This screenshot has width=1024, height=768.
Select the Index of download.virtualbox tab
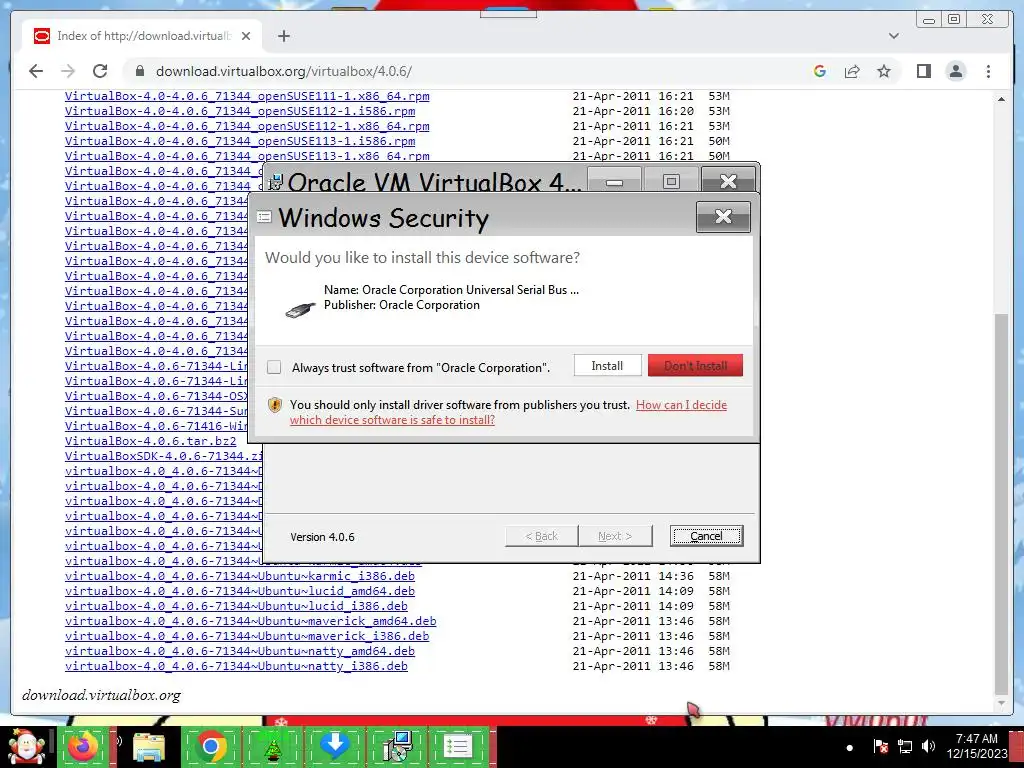pyautogui.click(x=142, y=36)
